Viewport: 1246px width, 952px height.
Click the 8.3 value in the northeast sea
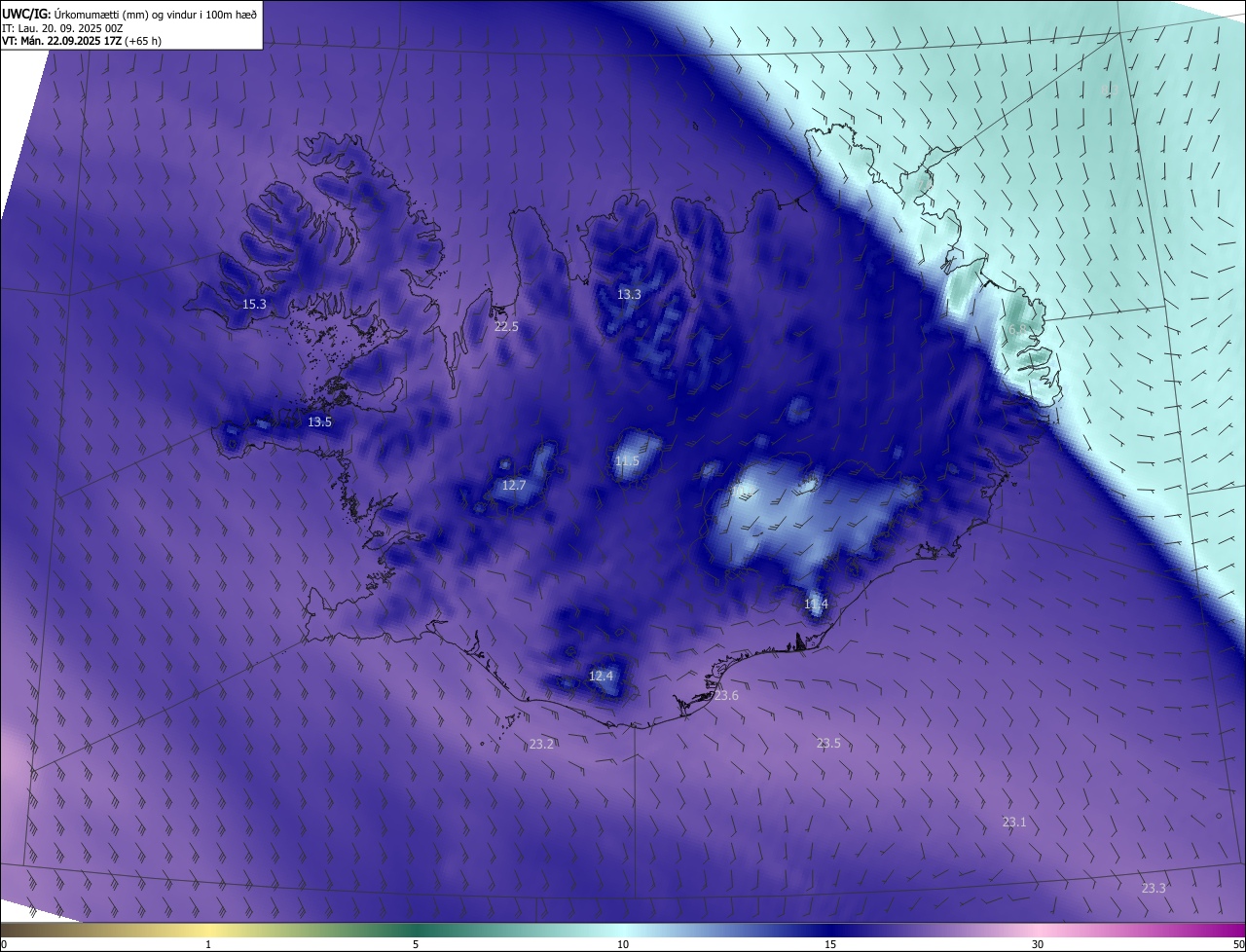pos(1109,90)
